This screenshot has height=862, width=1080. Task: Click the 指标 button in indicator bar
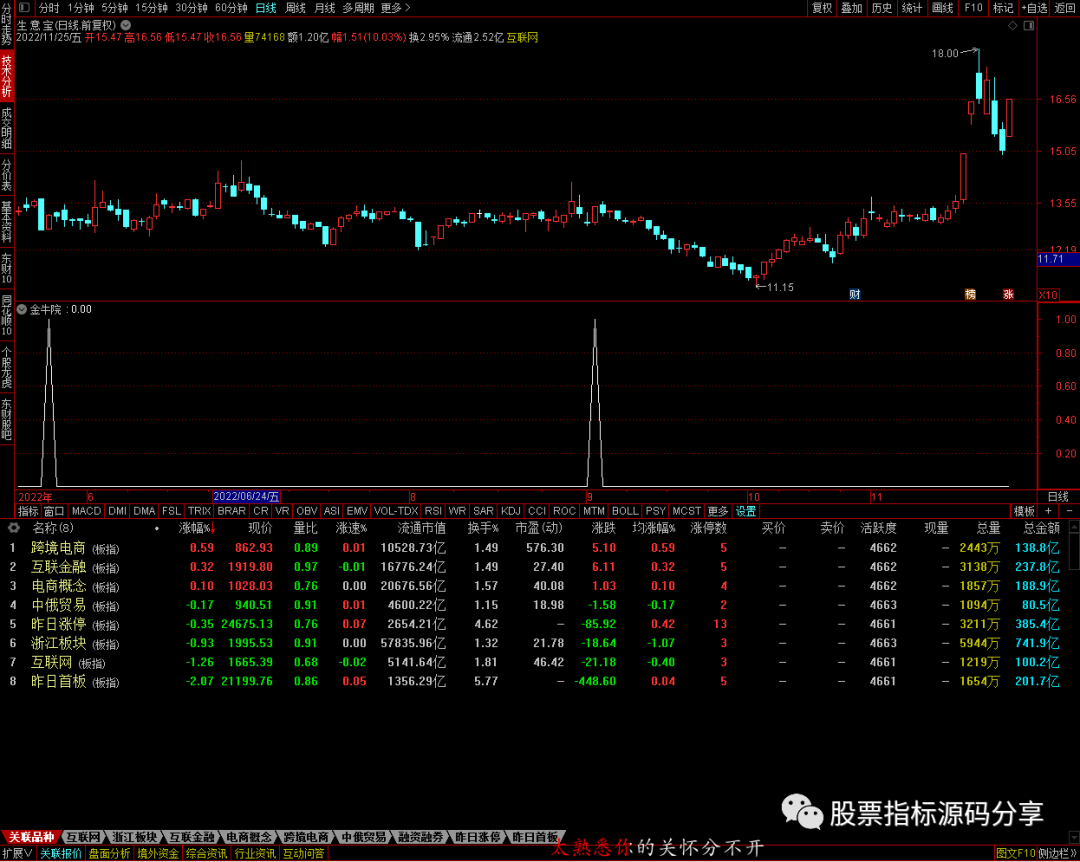tap(28, 511)
